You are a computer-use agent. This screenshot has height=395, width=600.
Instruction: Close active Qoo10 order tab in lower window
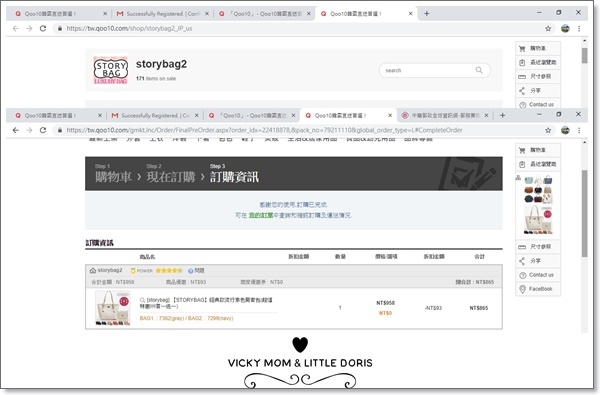[x=390, y=115]
